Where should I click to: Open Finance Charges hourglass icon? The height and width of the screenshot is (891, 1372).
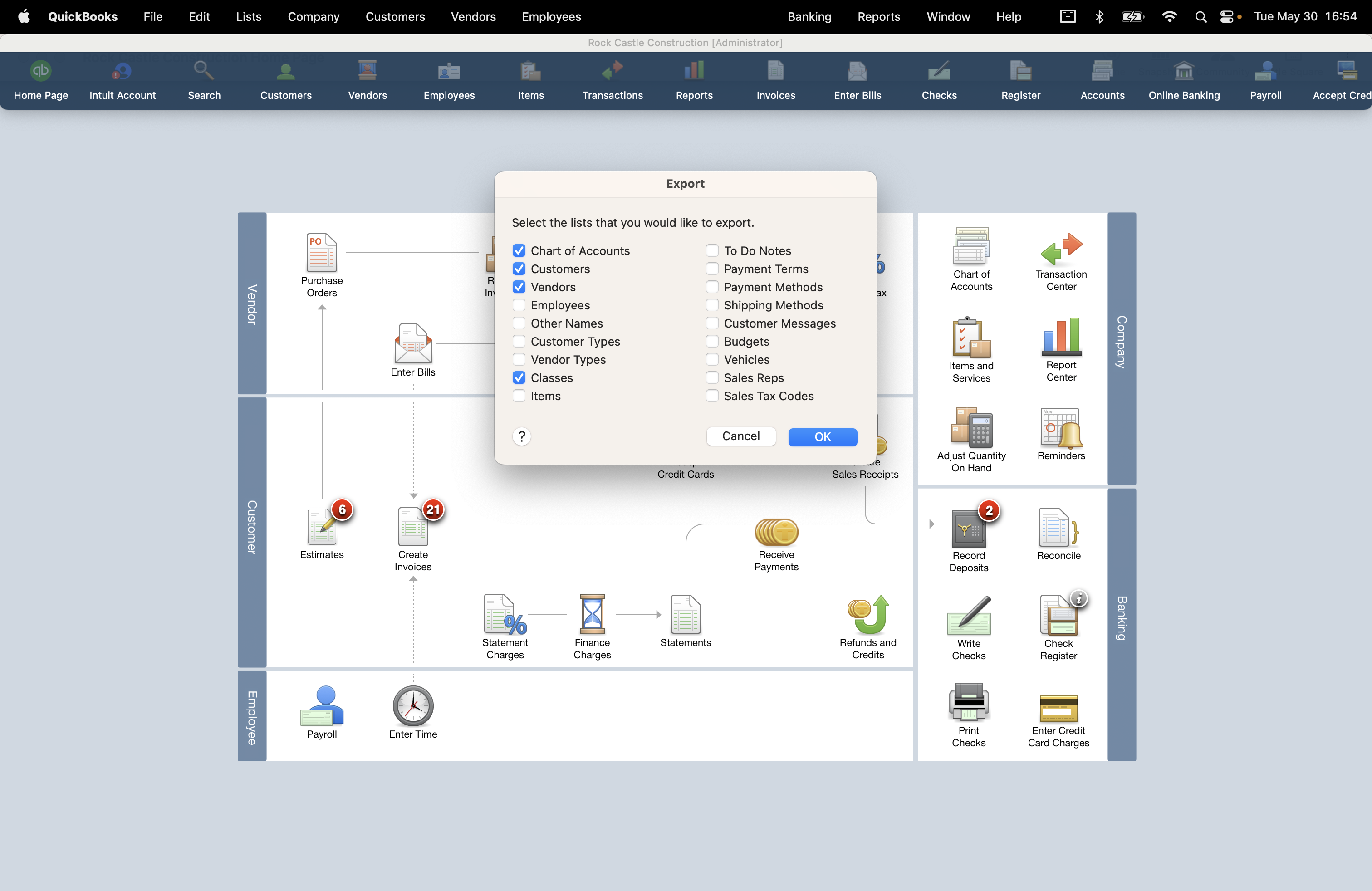[x=592, y=614]
